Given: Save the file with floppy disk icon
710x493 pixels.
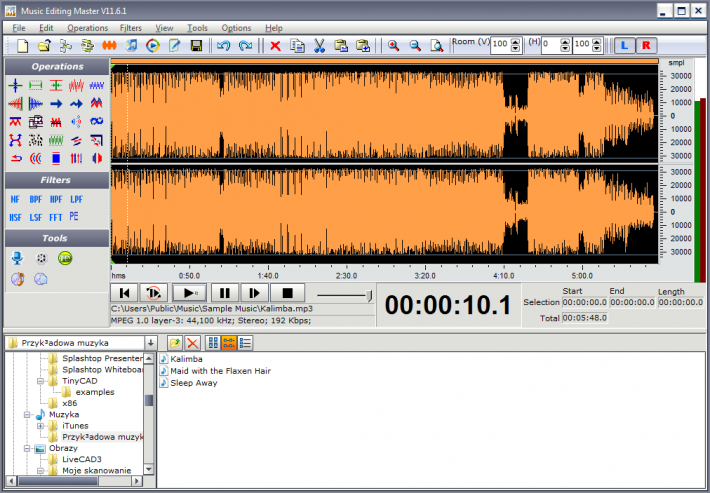Looking at the screenshot, I should pyautogui.click(x=196, y=45).
